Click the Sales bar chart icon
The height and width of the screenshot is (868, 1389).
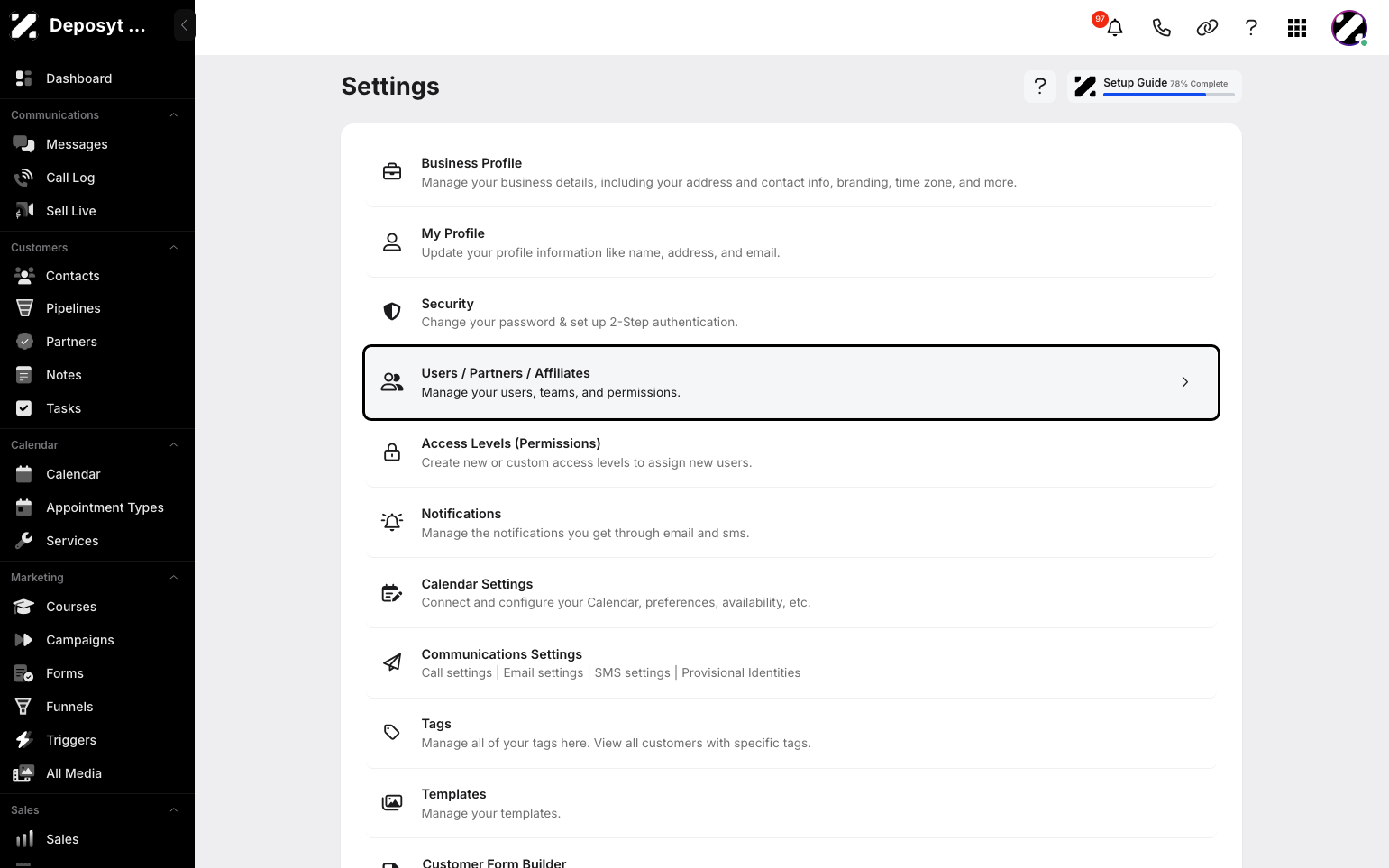coord(24,839)
